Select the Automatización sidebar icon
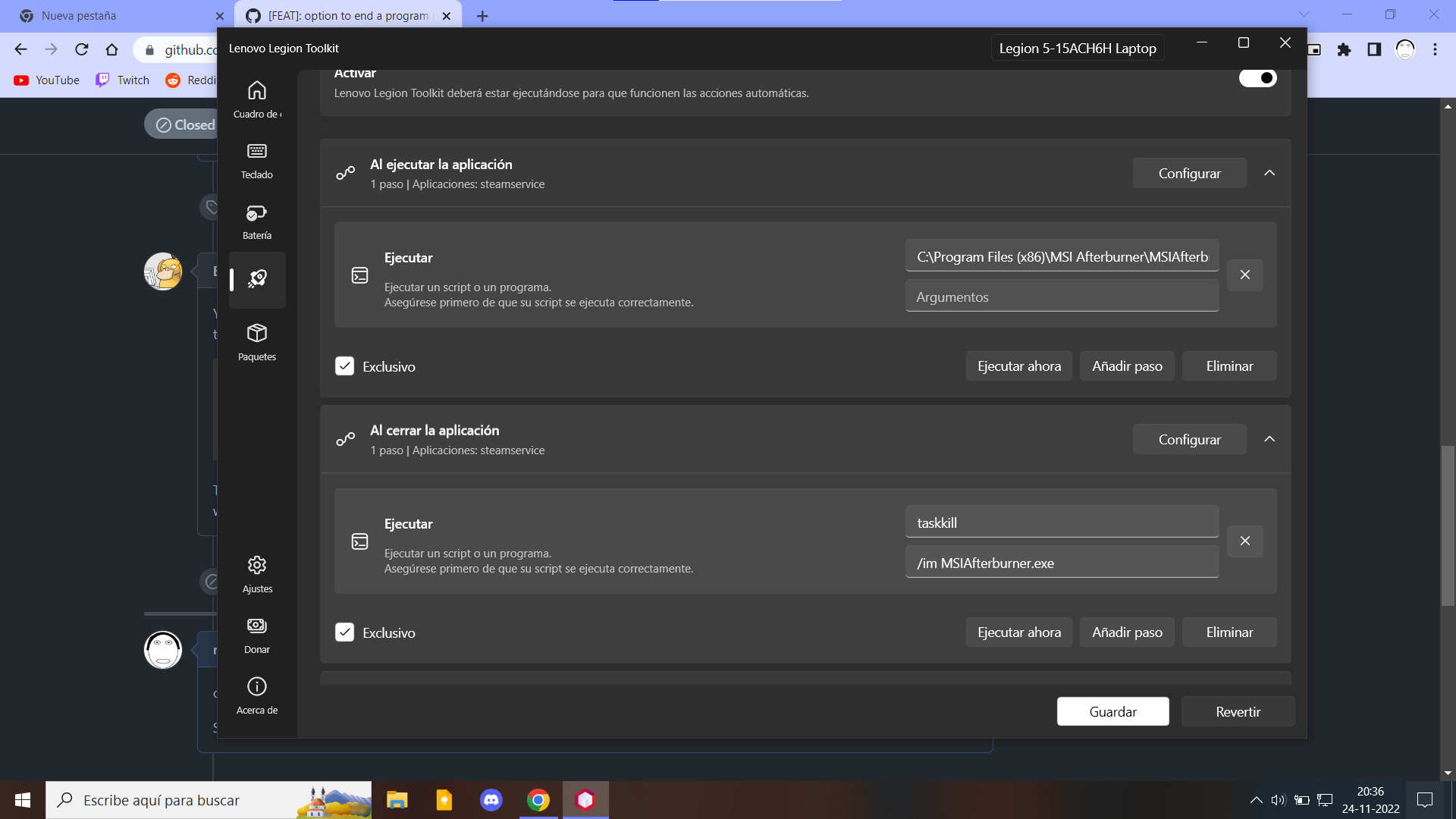The height and width of the screenshot is (819, 1456). click(x=256, y=280)
